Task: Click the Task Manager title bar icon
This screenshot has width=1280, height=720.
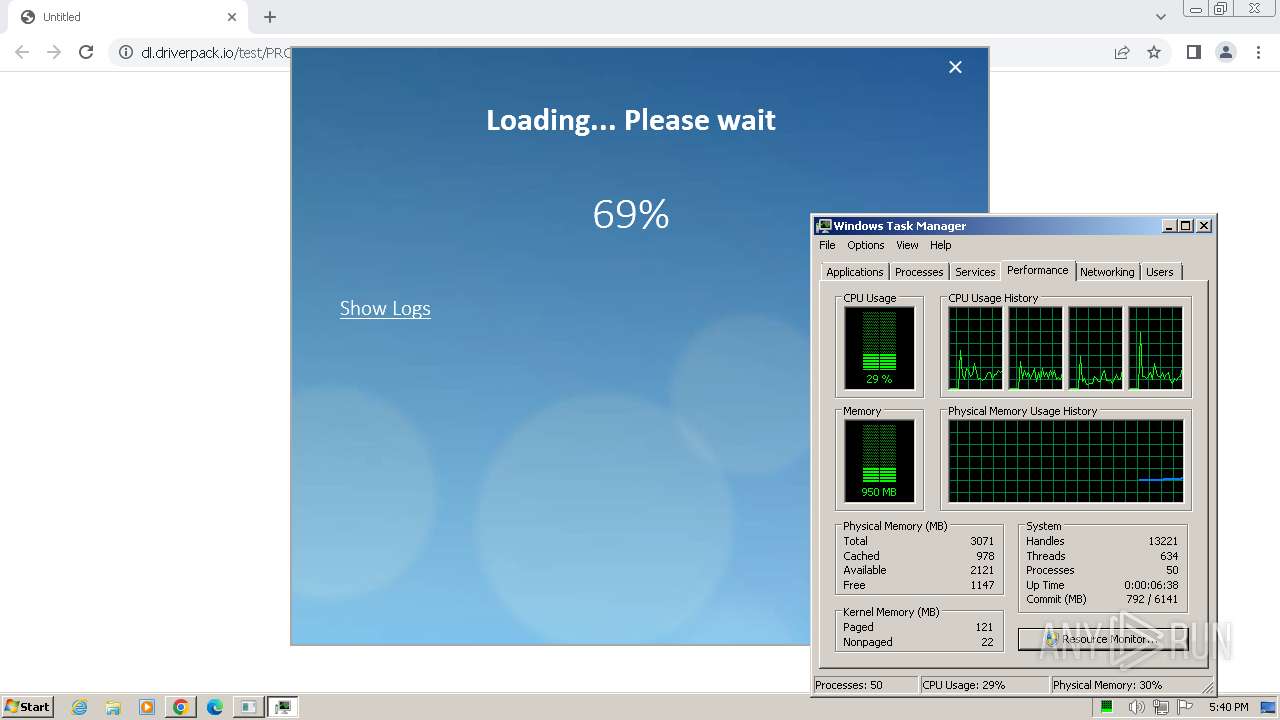Action: coord(824,226)
